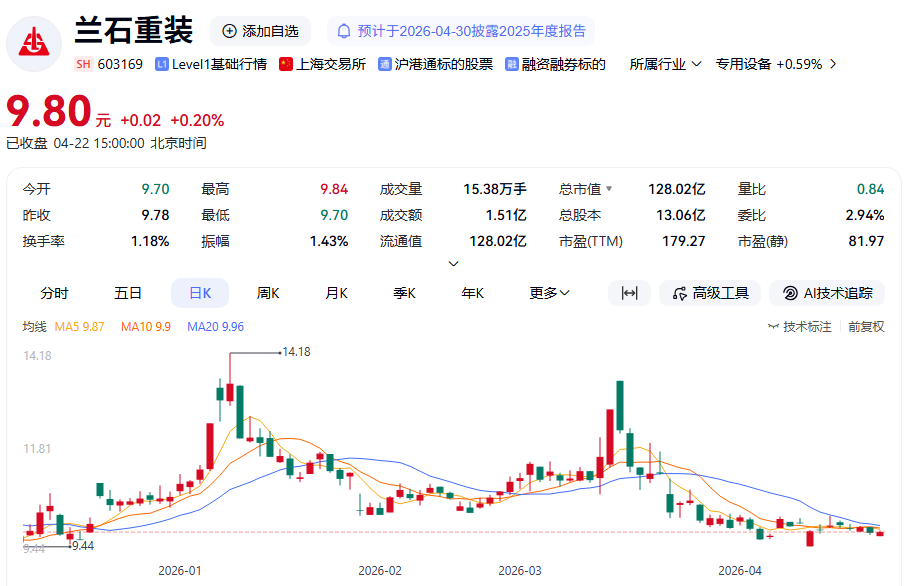
Task: Switch to the 周K chart tab
Action: (268, 293)
